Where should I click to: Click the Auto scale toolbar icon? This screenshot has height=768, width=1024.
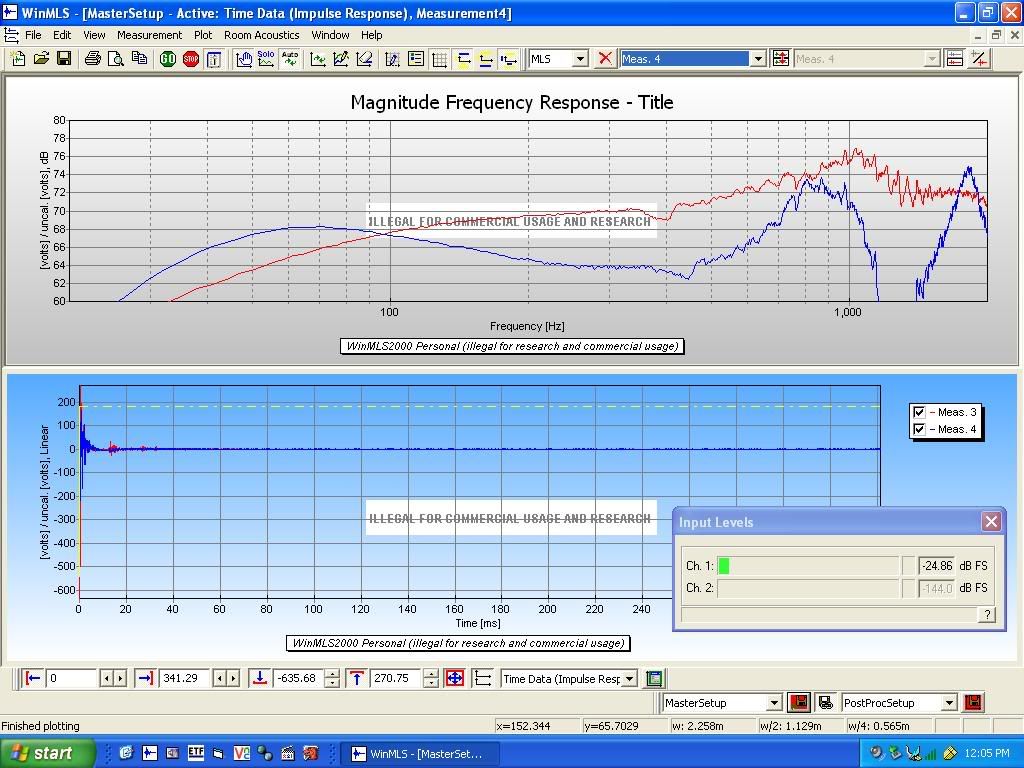point(290,59)
